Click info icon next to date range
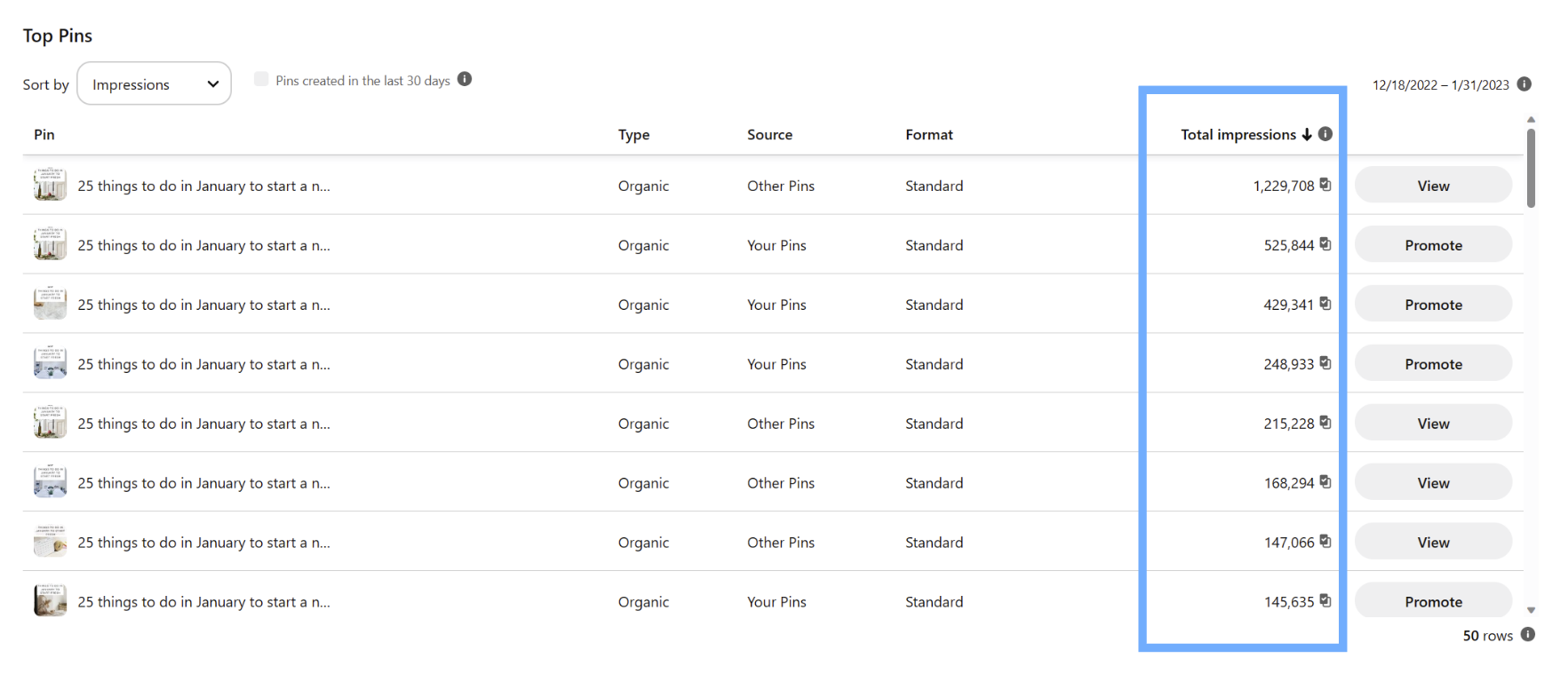Image resolution: width=1568 pixels, height=698 pixels. (1524, 84)
